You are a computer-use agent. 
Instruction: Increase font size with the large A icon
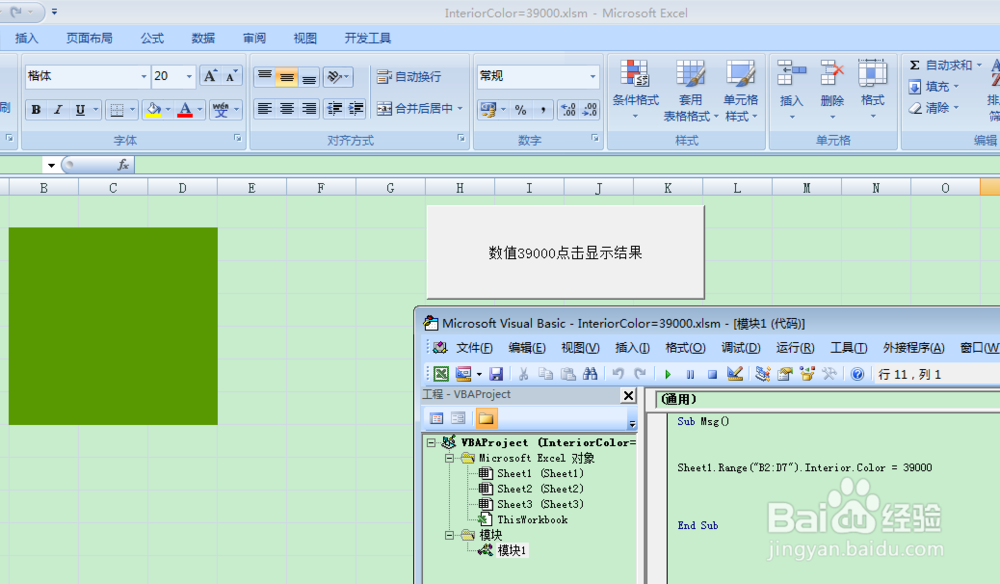pyautogui.click(x=210, y=77)
